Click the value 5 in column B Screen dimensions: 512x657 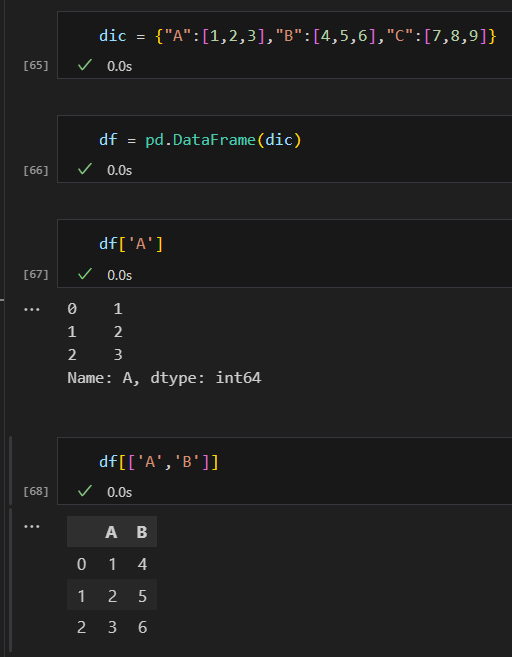(x=142, y=596)
